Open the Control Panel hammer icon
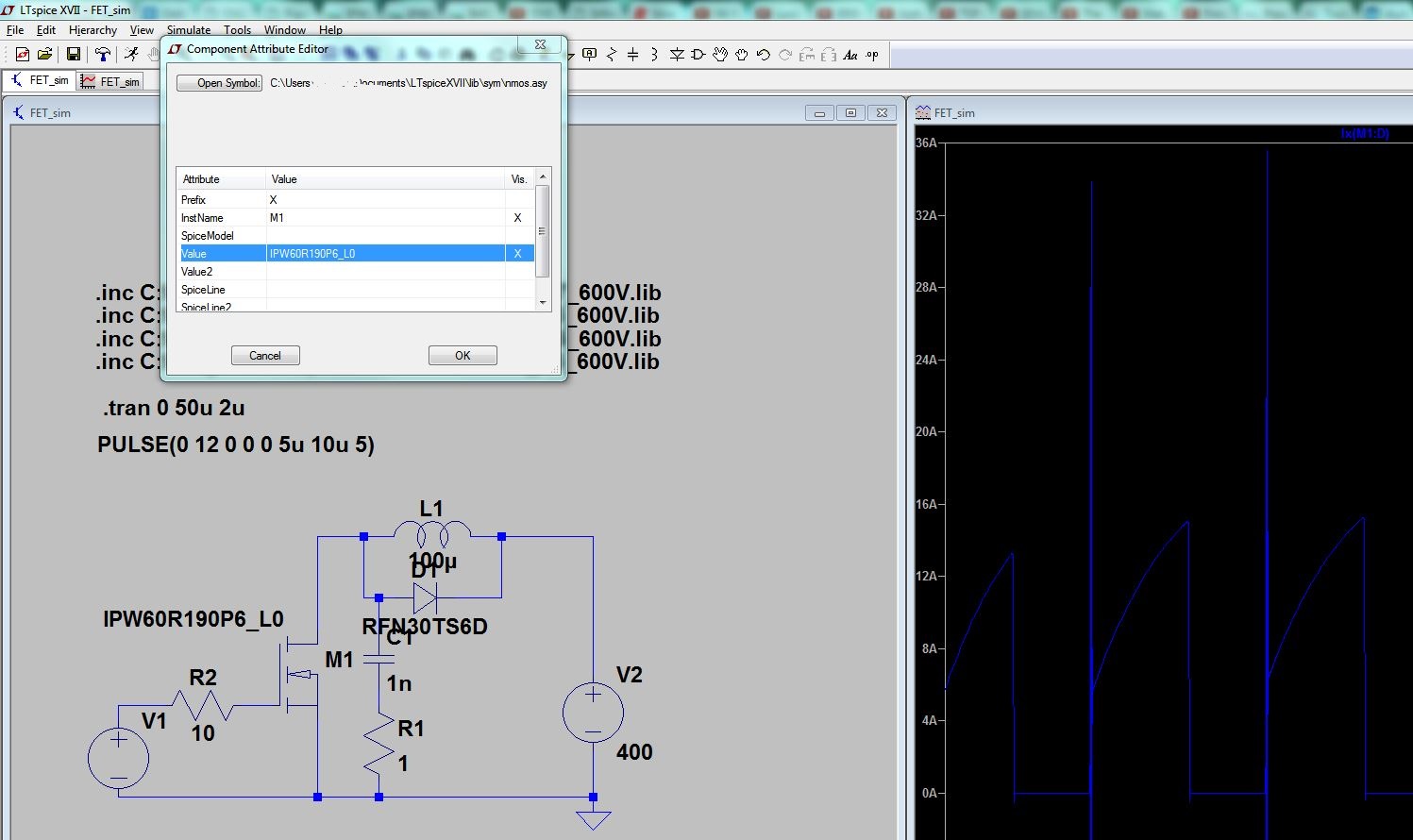Screen dimensions: 1413x840 (x=102, y=55)
